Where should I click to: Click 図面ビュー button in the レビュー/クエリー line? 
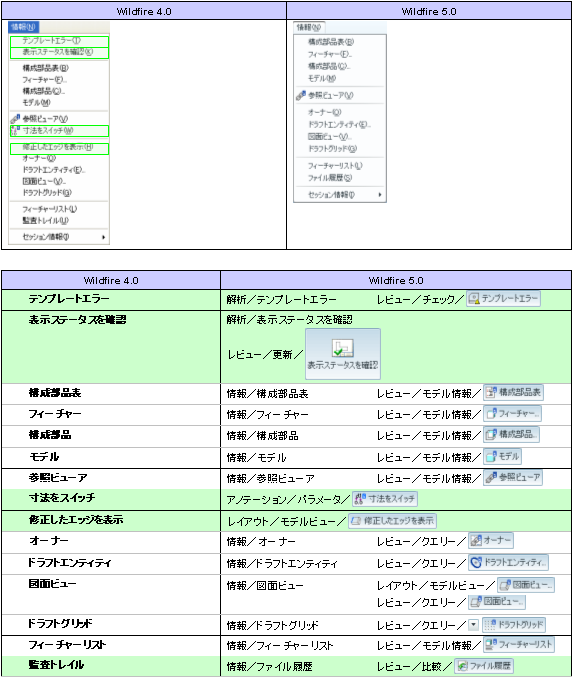[x=497, y=601]
